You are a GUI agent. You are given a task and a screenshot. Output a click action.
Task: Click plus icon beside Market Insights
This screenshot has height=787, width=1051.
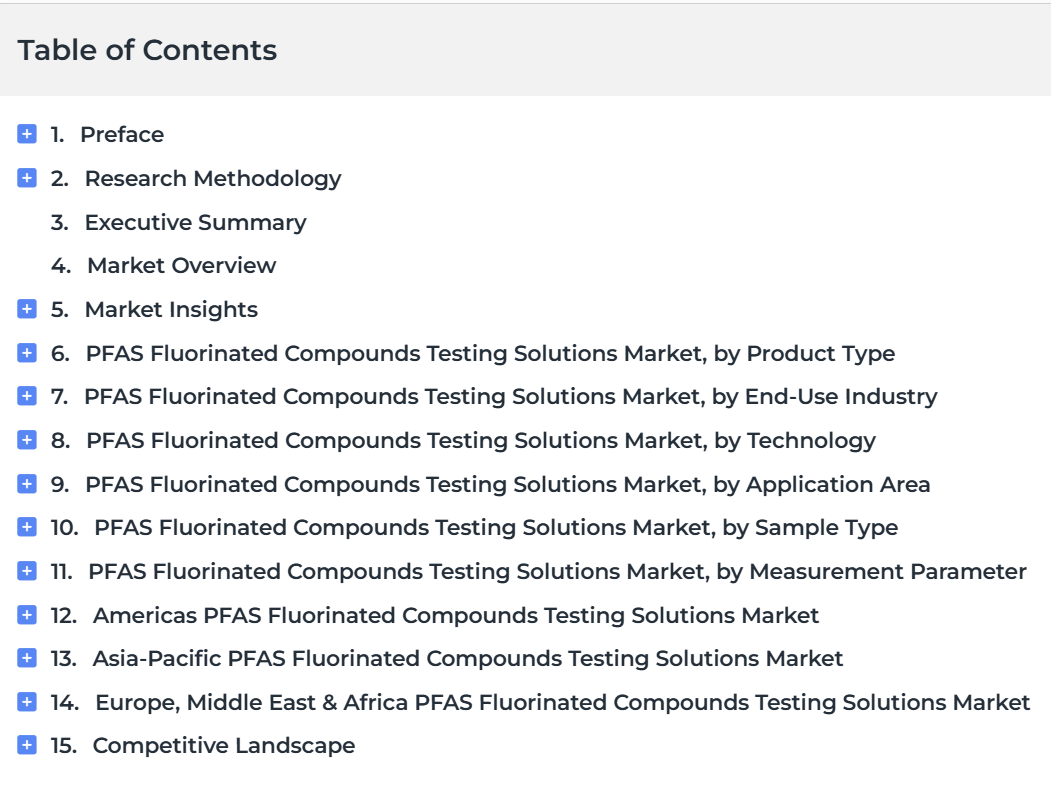pos(27,309)
